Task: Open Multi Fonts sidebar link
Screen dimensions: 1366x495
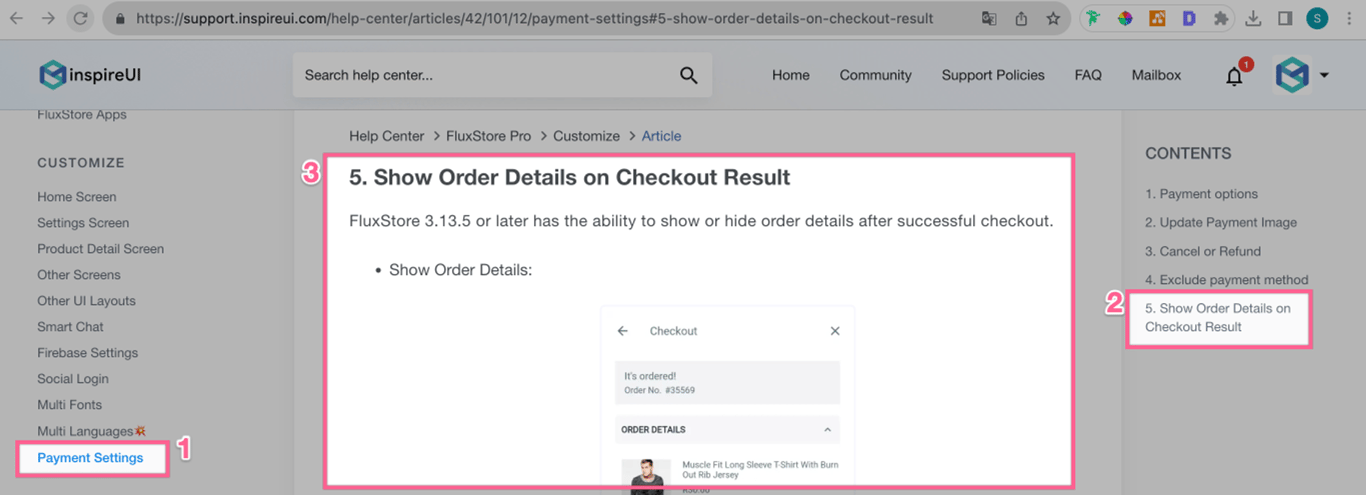Action: coord(69,405)
